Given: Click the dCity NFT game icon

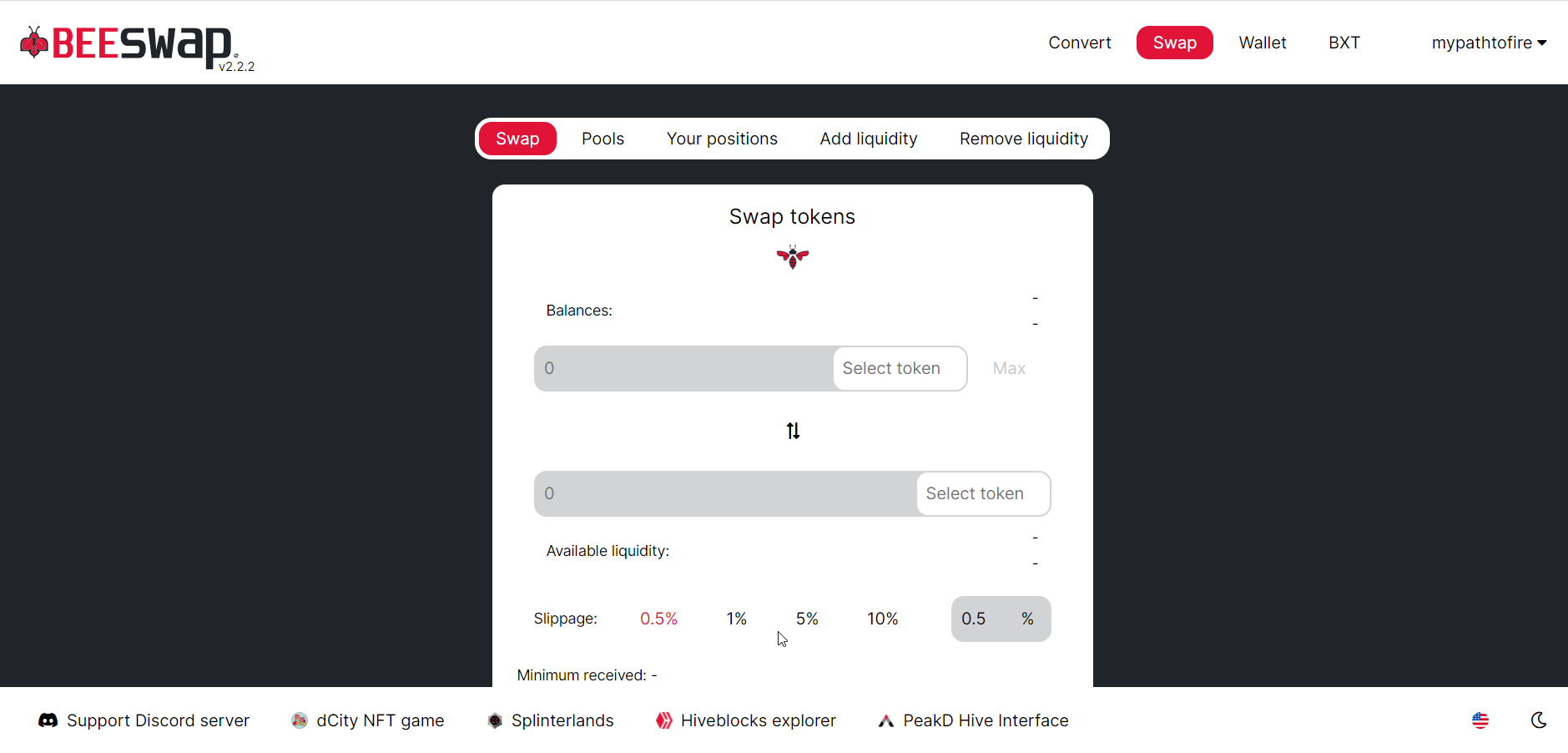Looking at the screenshot, I should (x=299, y=720).
